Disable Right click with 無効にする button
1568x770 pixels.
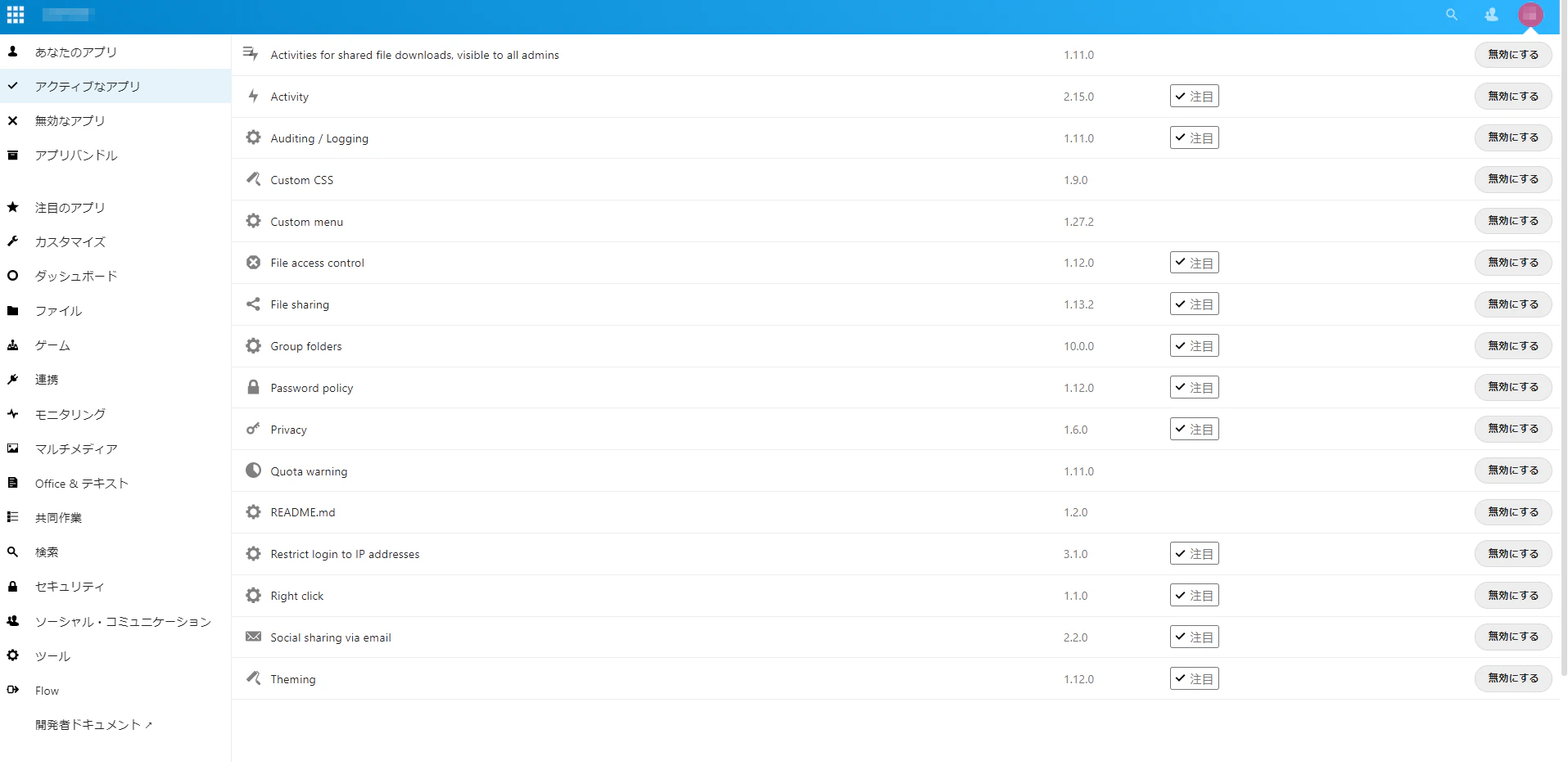(x=1513, y=596)
